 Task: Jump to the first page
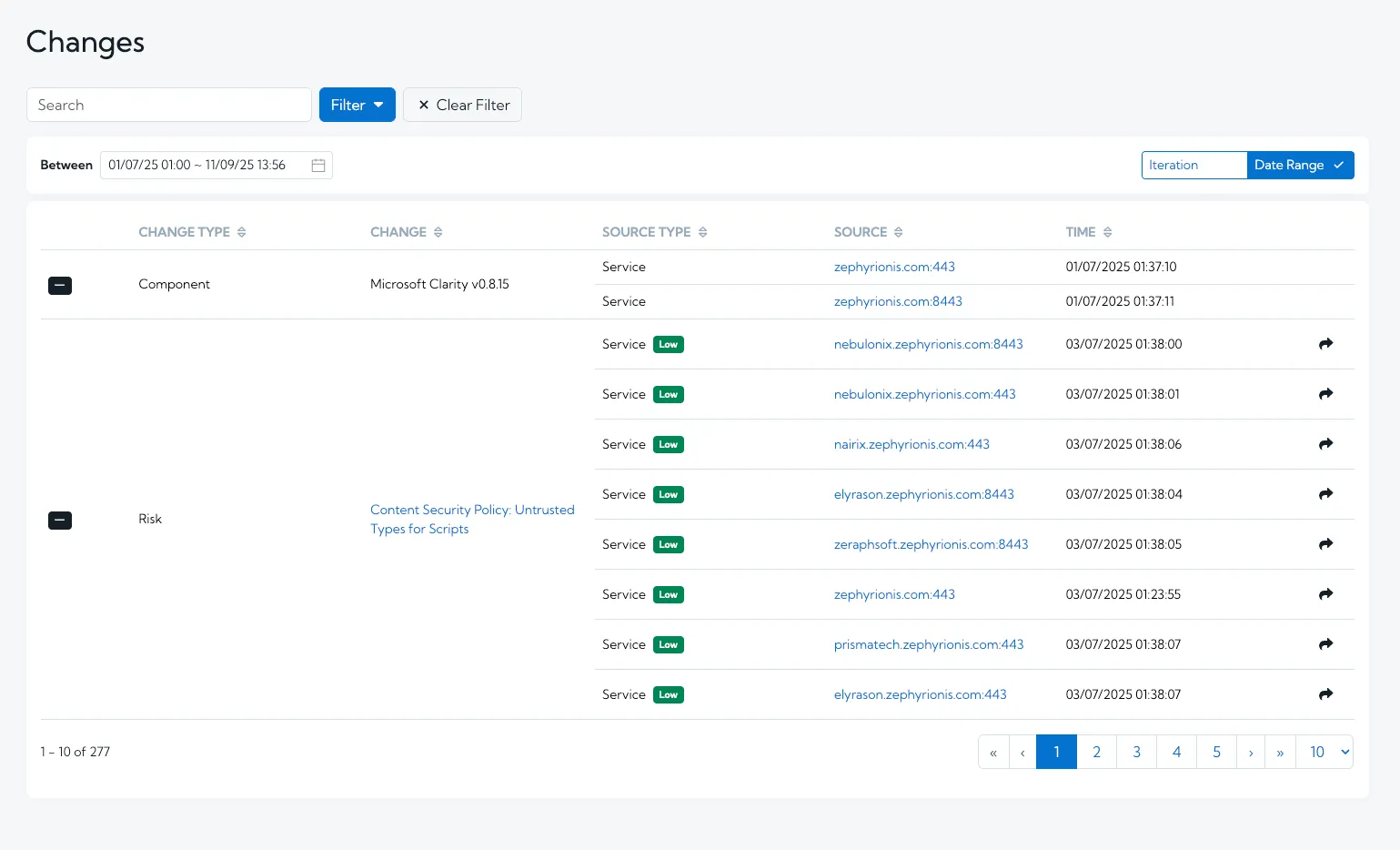coord(993,752)
